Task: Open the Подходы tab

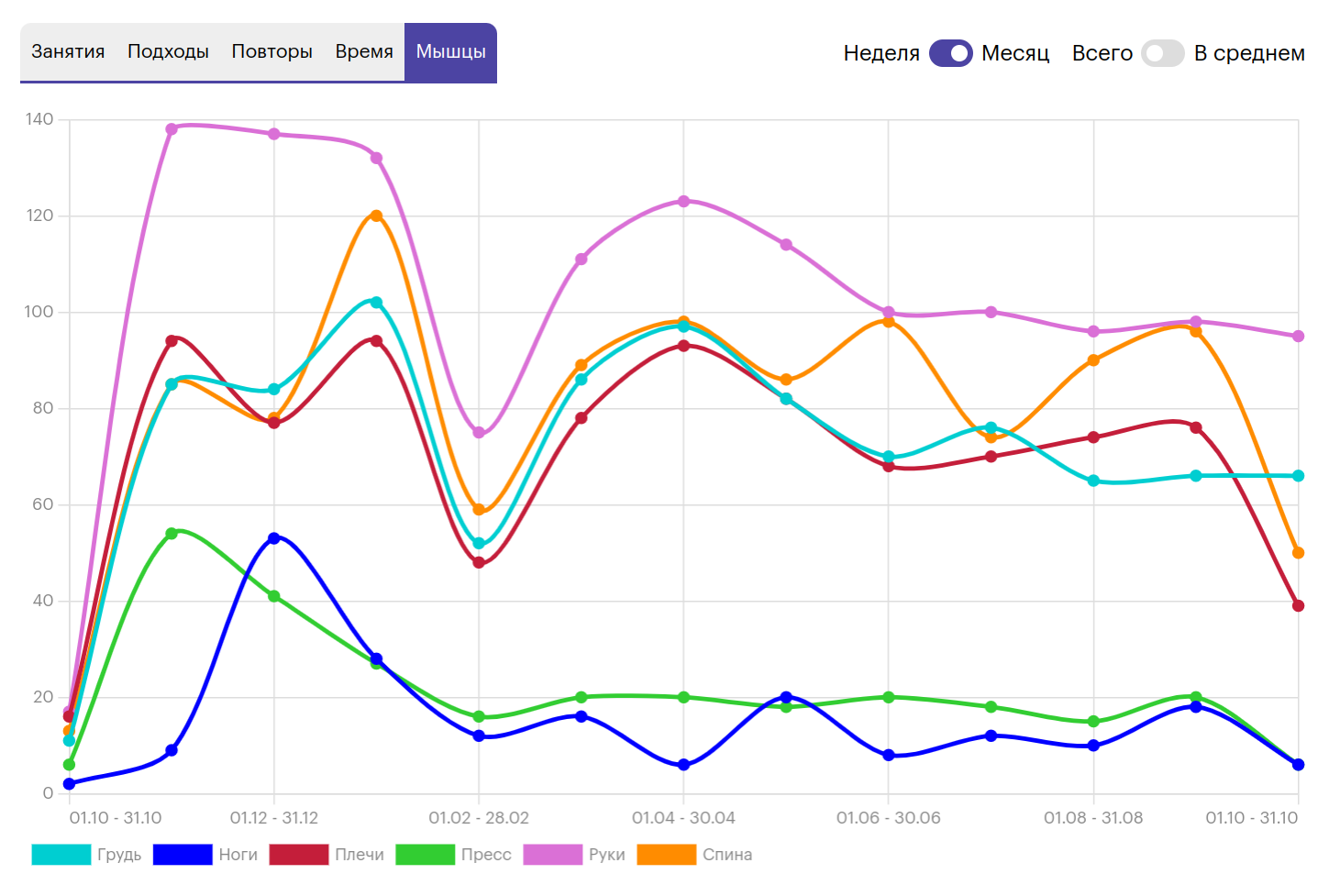Action: coord(168,51)
